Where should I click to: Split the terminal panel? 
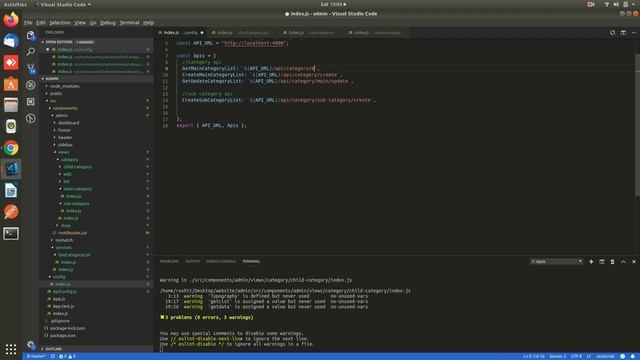pyautogui.click(x=602, y=262)
